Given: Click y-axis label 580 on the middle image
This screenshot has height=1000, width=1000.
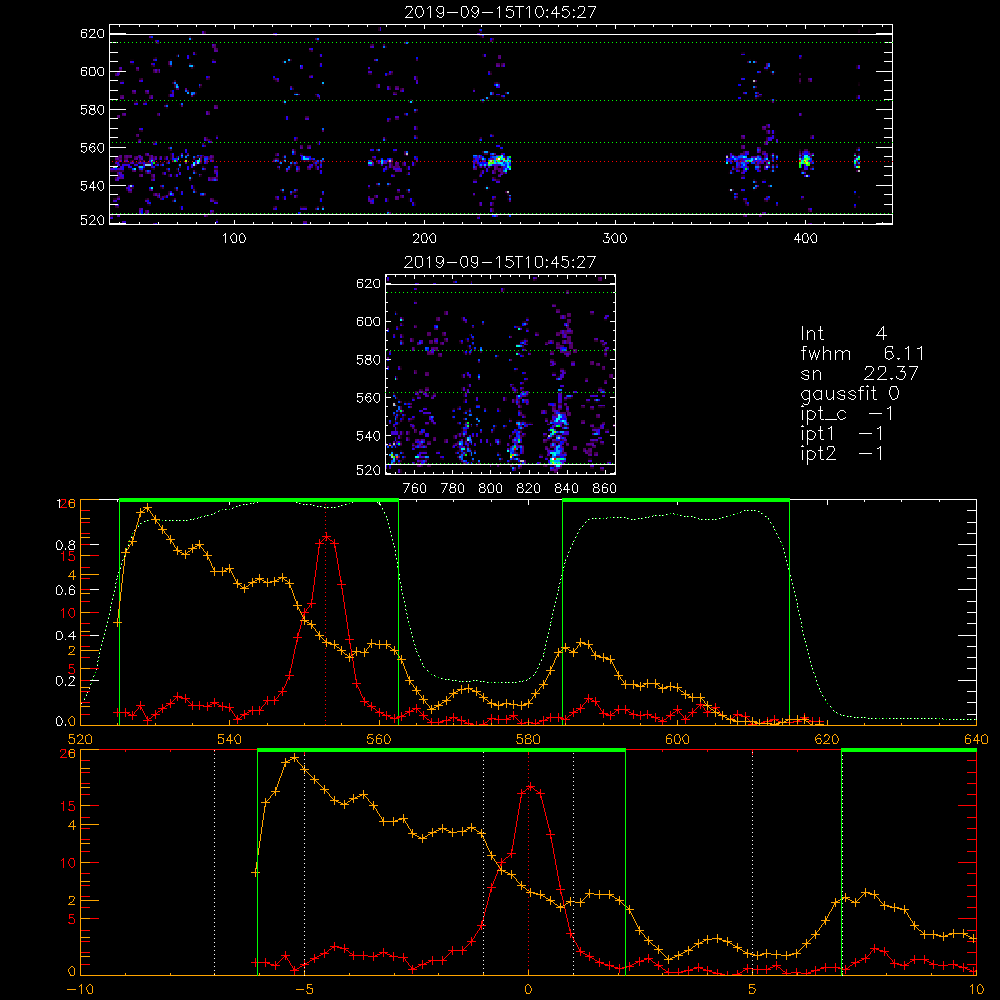Looking at the screenshot, I should pyautogui.click(x=368, y=360).
